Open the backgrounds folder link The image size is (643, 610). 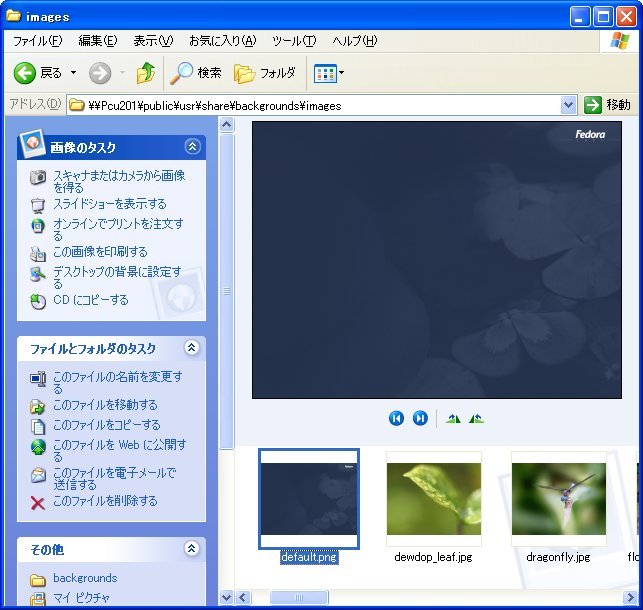click(x=85, y=578)
